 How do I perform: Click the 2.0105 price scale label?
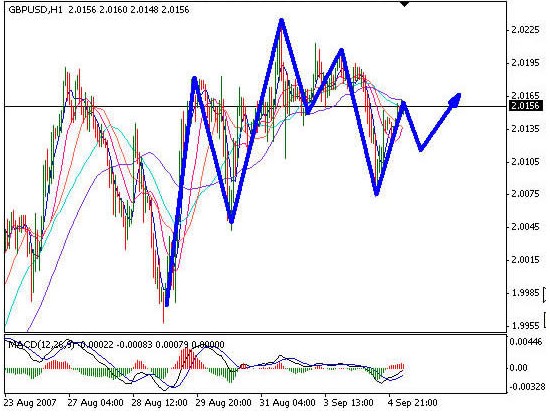coord(525,162)
